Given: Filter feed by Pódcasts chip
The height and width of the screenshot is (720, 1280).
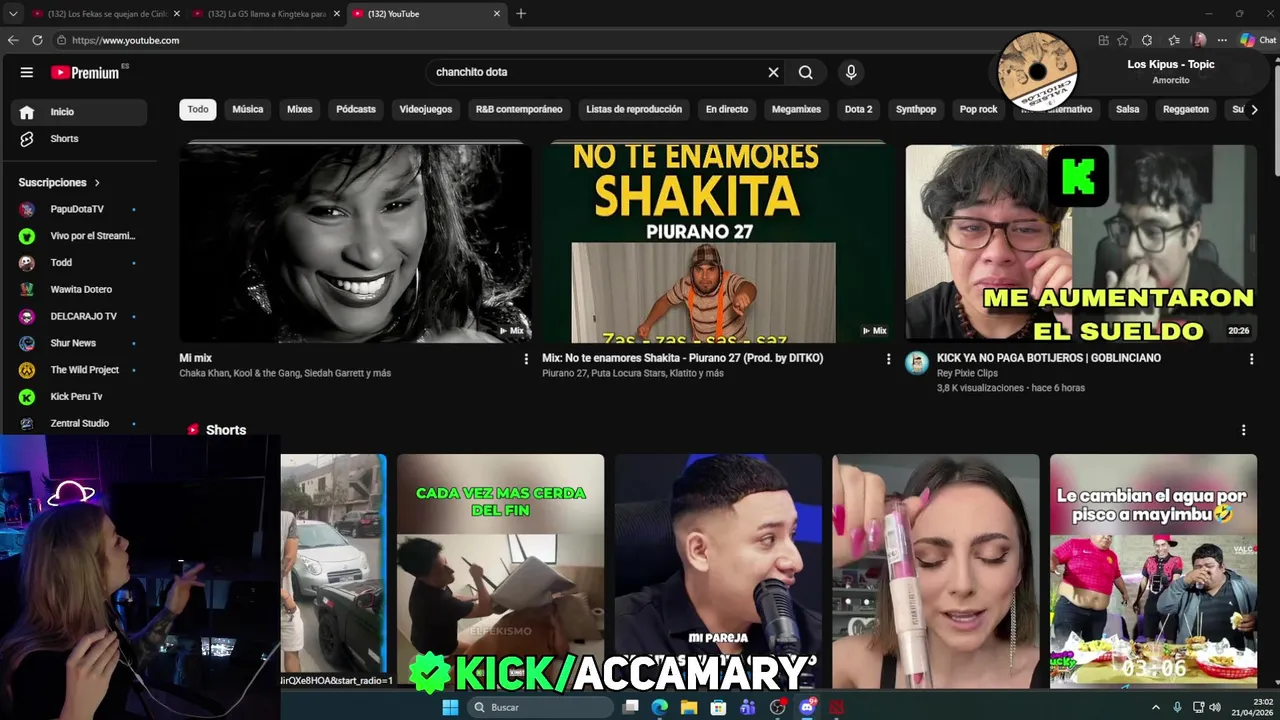Looking at the screenshot, I should tap(356, 109).
